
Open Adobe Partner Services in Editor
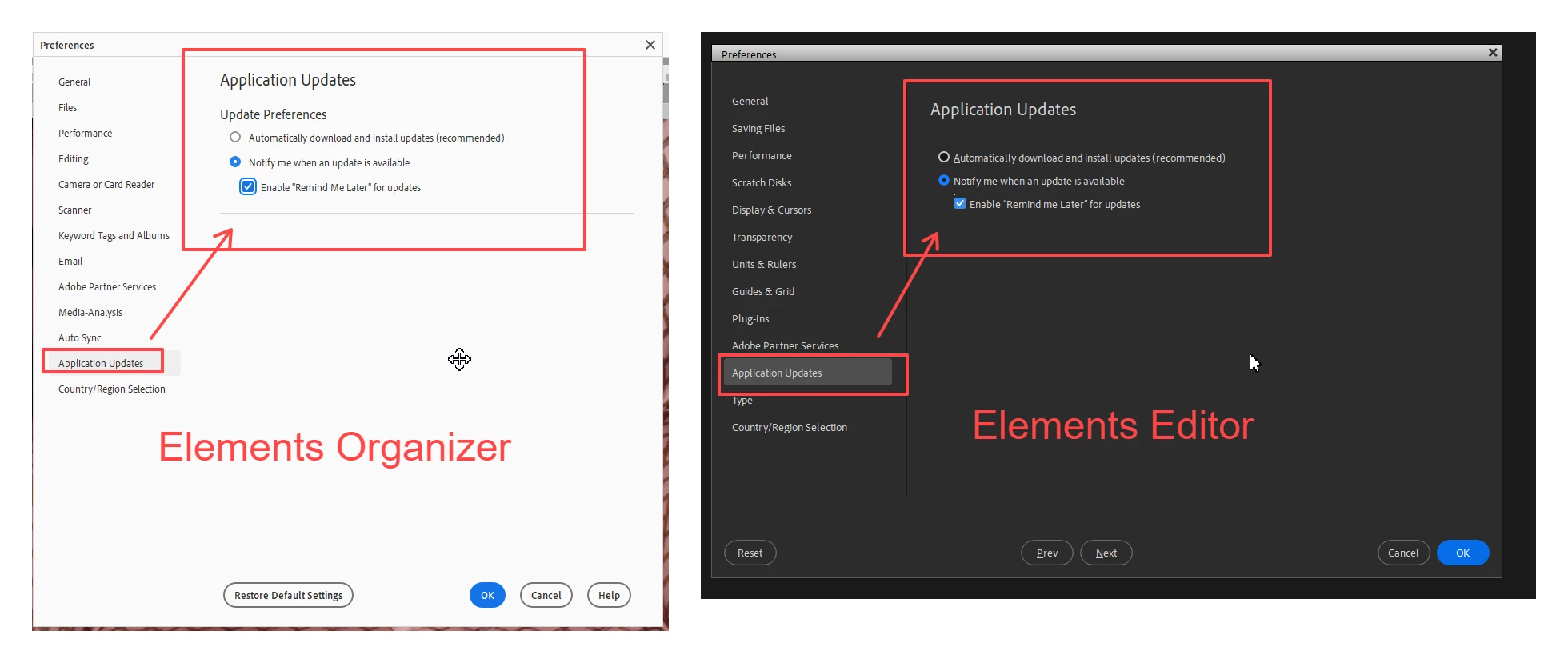tap(785, 345)
